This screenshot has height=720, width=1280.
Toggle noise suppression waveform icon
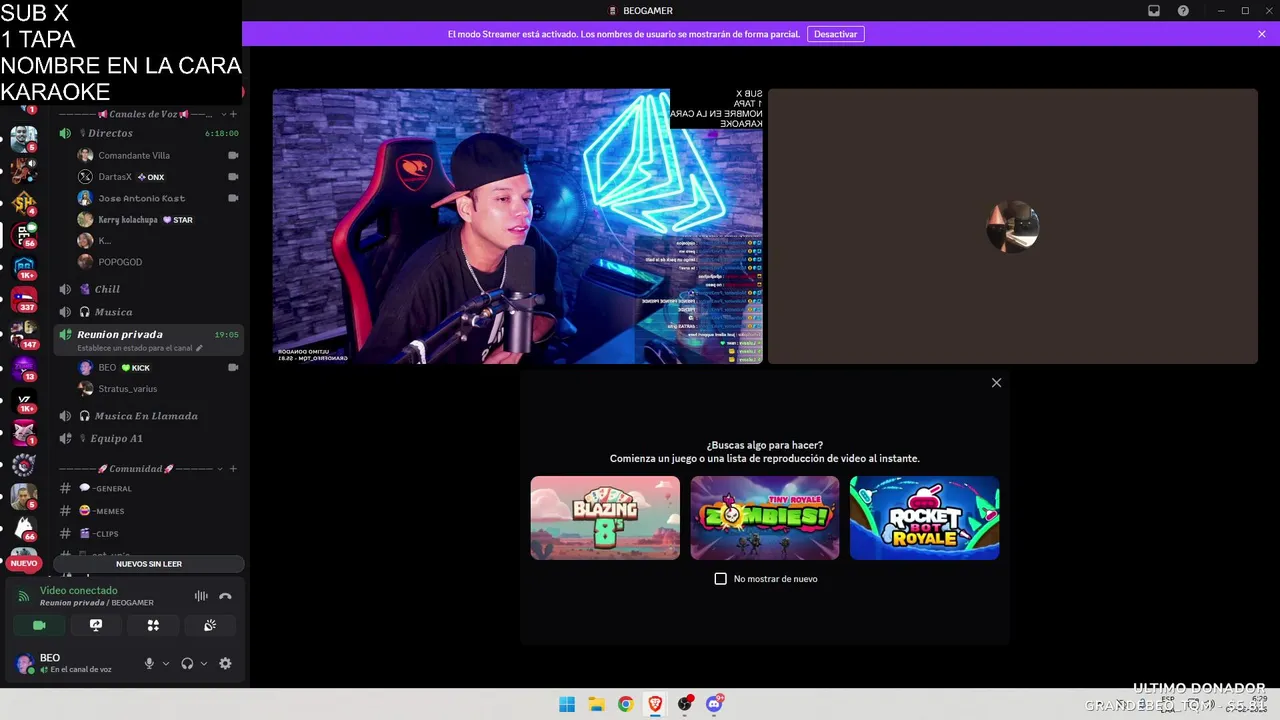pyautogui.click(x=201, y=596)
